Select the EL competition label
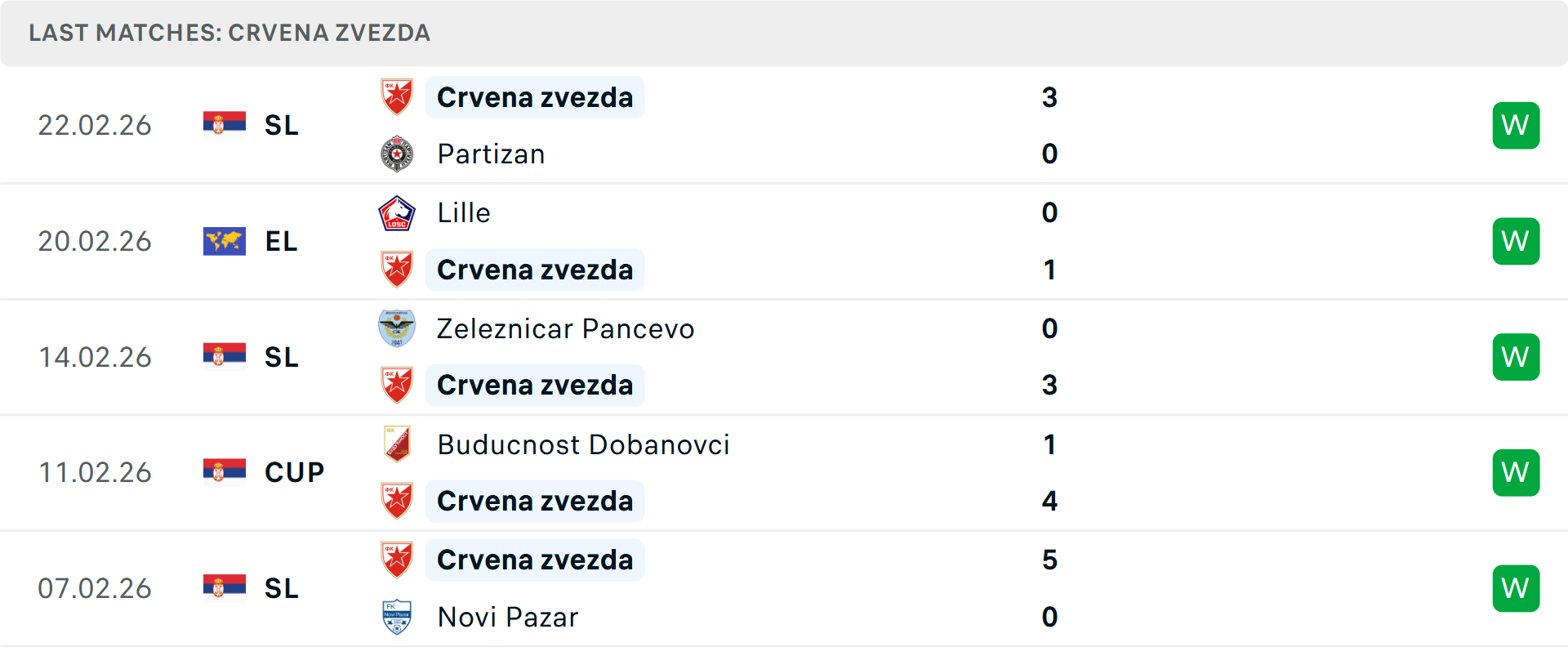 click(280, 241)
